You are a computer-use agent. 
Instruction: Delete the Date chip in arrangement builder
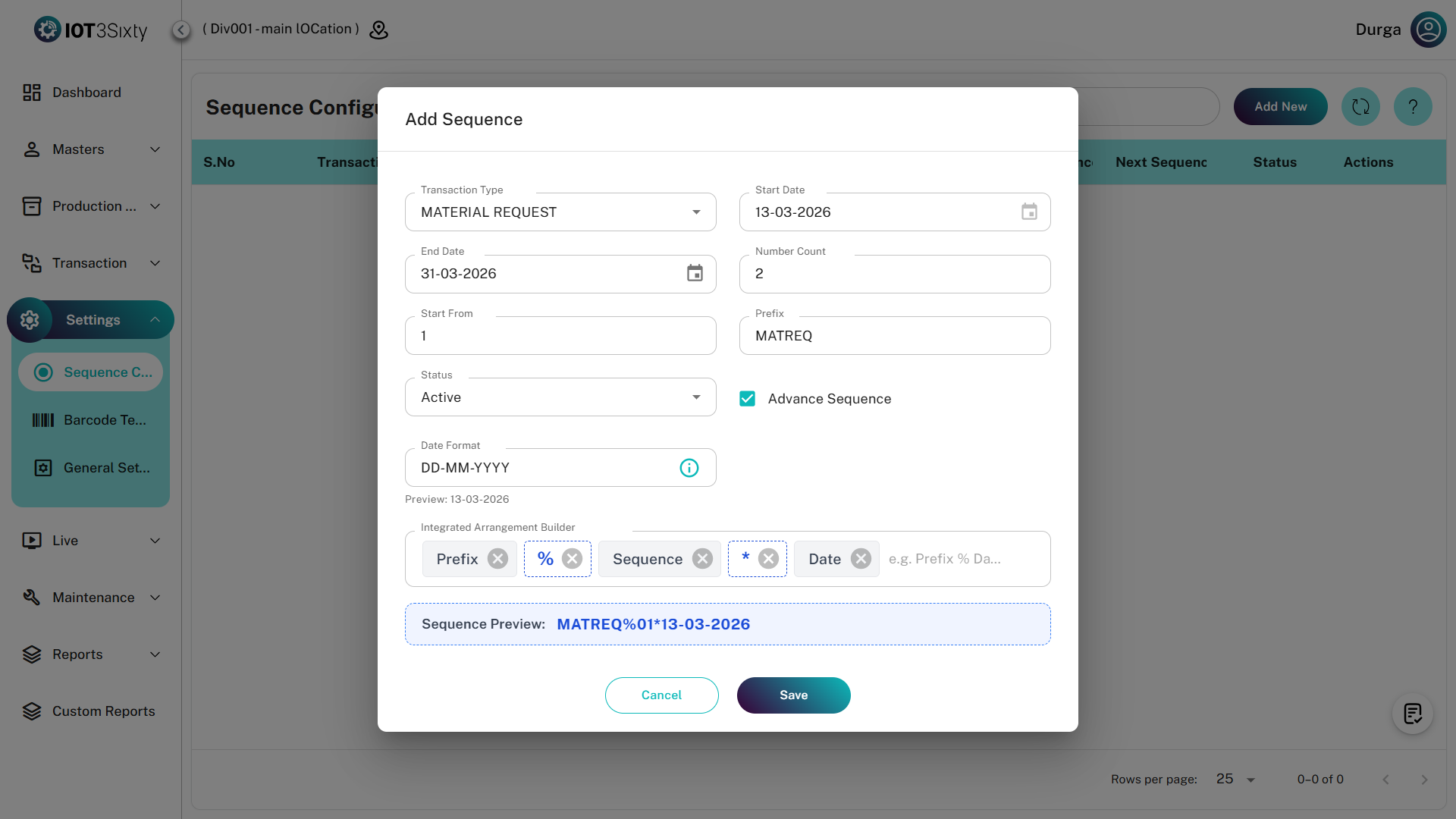[x=861, y=559]
